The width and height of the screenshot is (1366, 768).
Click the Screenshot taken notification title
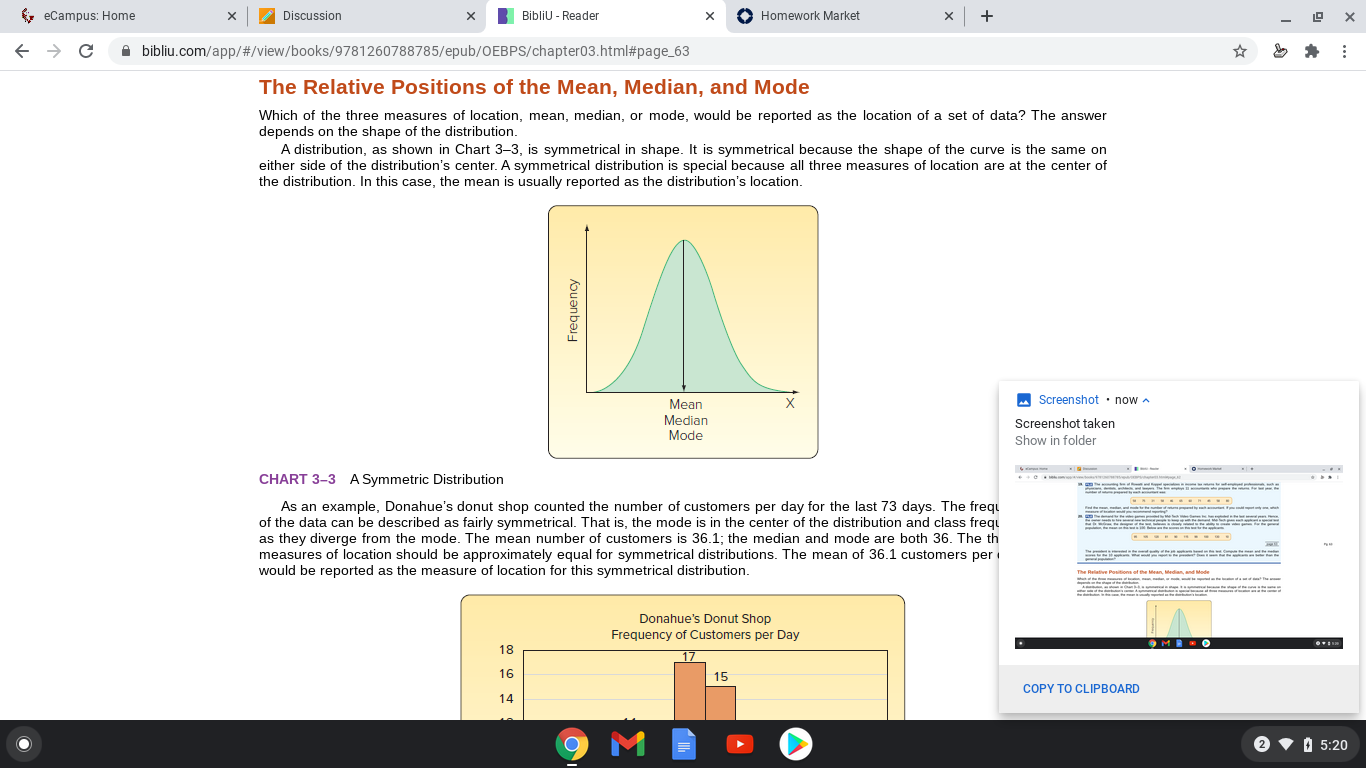point(1065,424)
